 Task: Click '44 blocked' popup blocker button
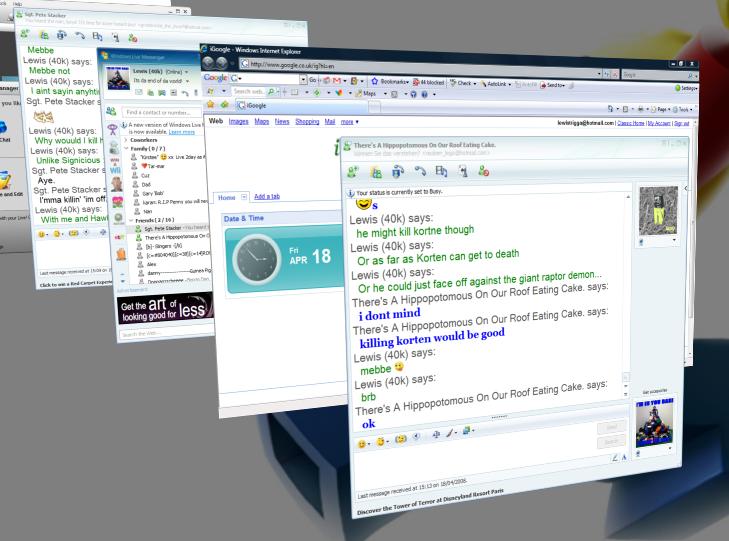coord(428,82)
